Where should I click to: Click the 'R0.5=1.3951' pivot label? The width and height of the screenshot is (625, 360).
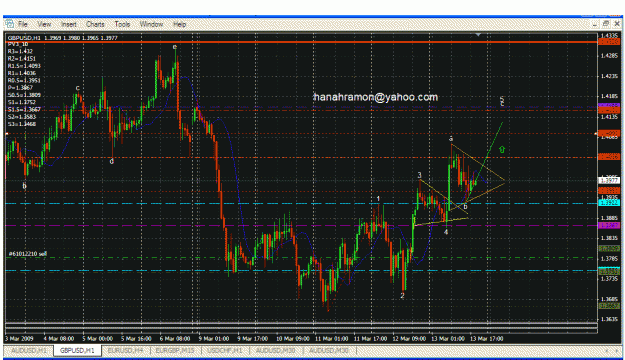(x=24, y=80)
